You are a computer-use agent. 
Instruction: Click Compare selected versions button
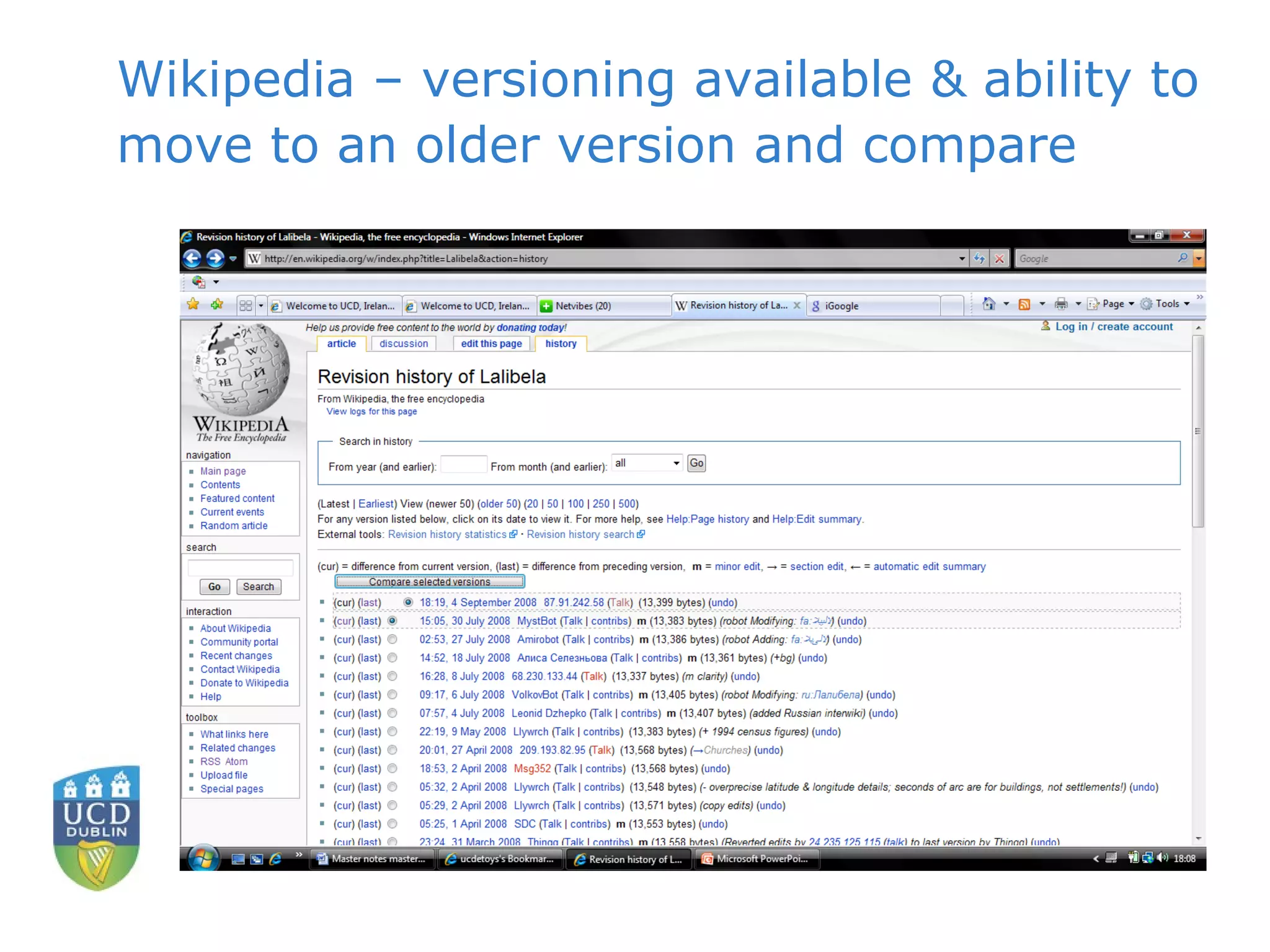point(430,582)
